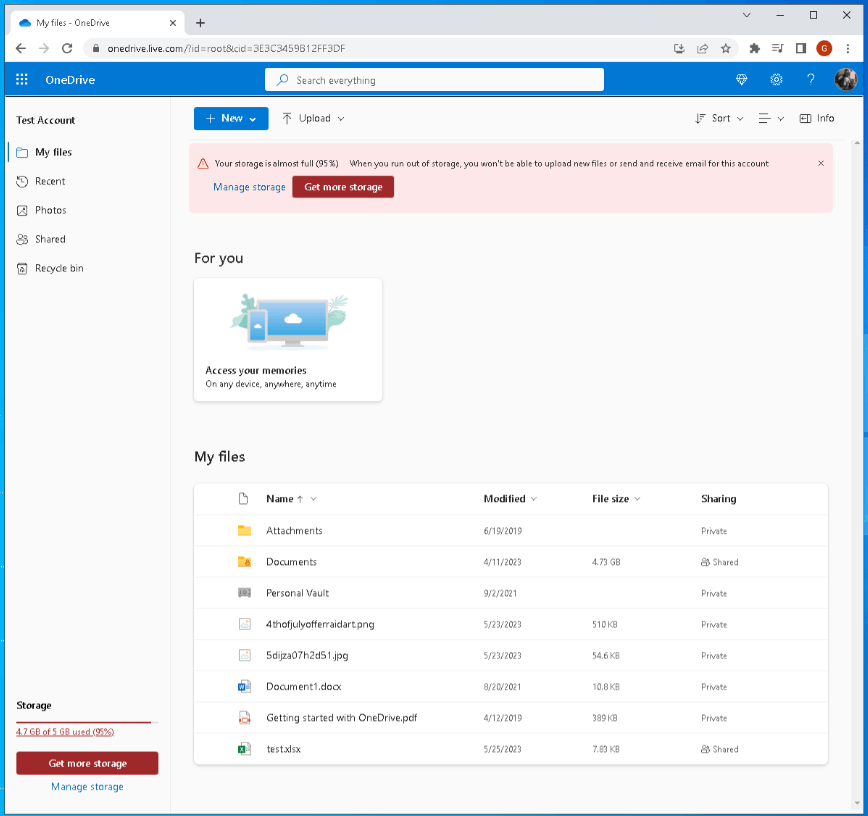
Task: Click the Documents shared folder icon
Action: point(244,561)
